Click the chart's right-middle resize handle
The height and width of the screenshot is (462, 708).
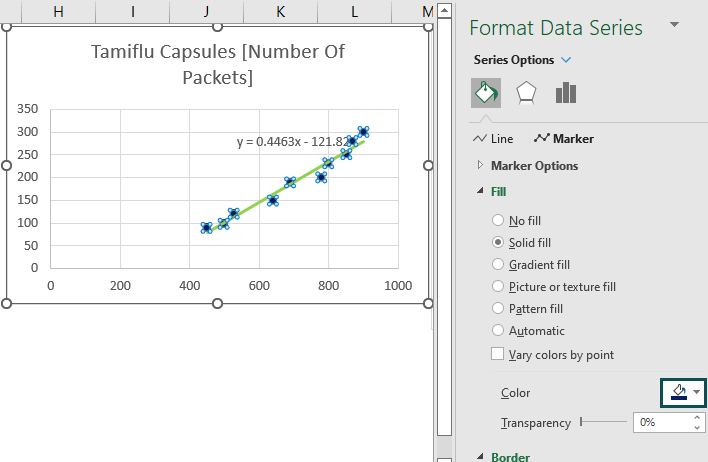tap(428, 165)
